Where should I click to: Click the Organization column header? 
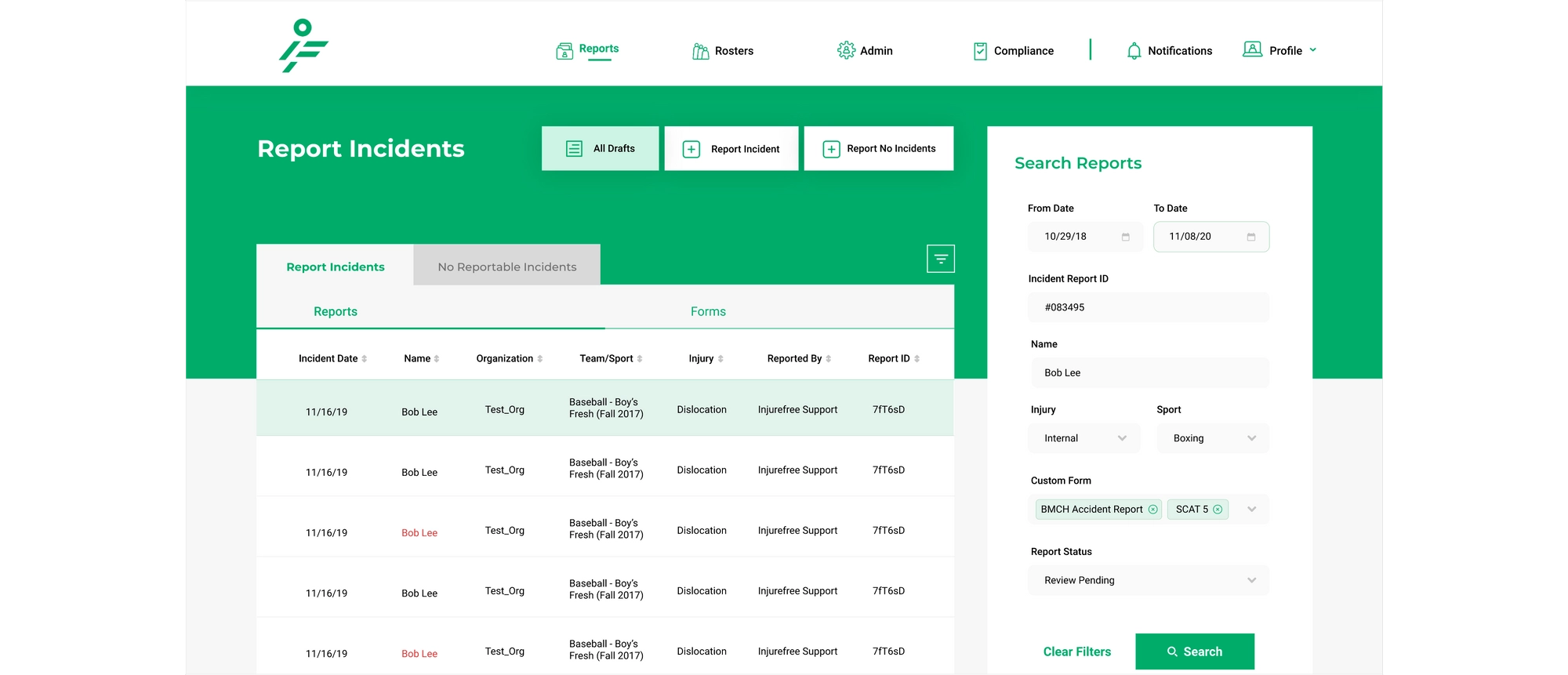click(x=505, y=359)
